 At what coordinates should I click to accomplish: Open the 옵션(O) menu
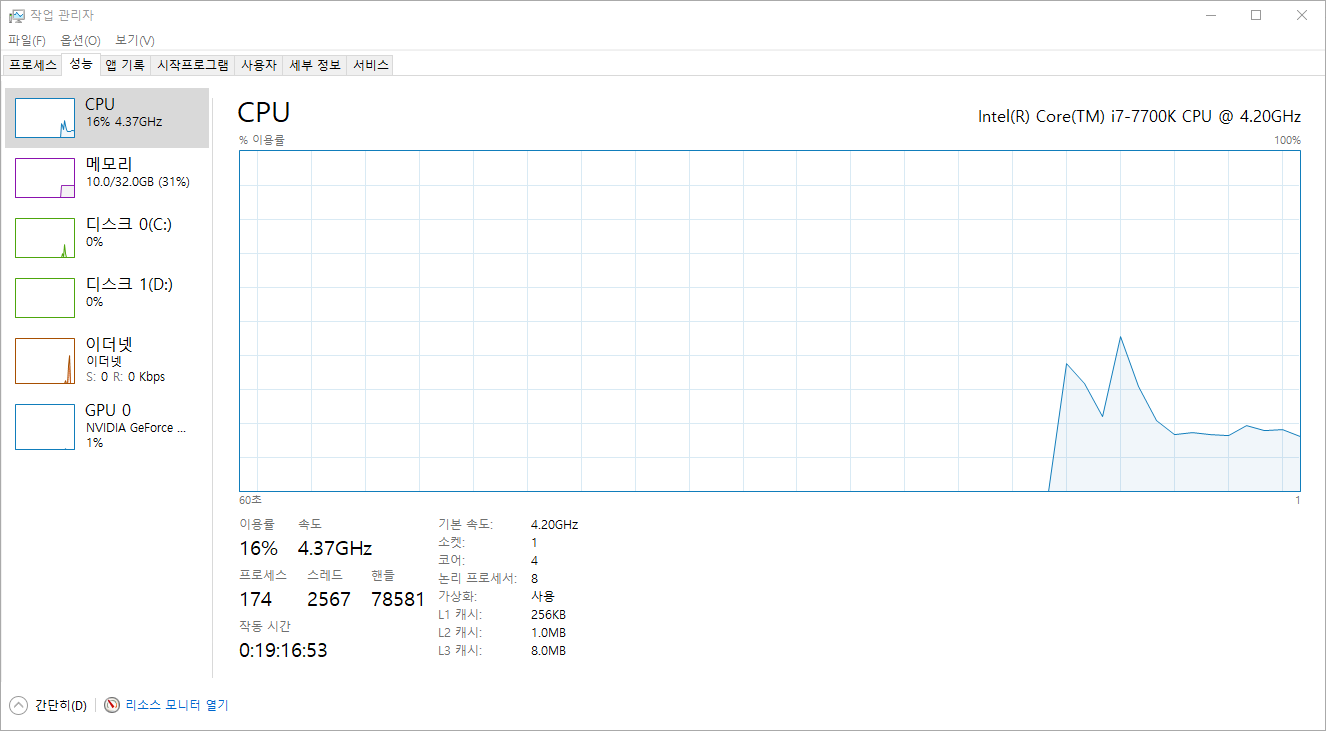[80, 40]
